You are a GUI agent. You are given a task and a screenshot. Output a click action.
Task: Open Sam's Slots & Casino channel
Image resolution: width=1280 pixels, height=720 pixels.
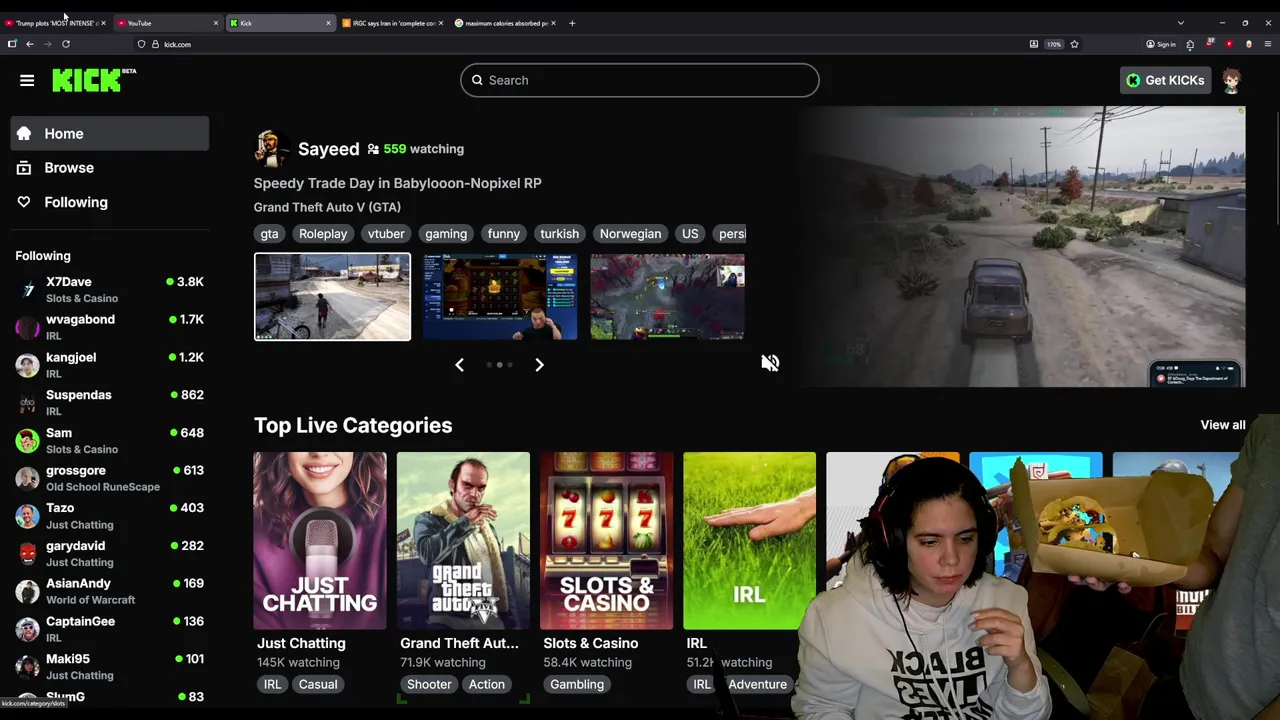click(x=110, y=440)
